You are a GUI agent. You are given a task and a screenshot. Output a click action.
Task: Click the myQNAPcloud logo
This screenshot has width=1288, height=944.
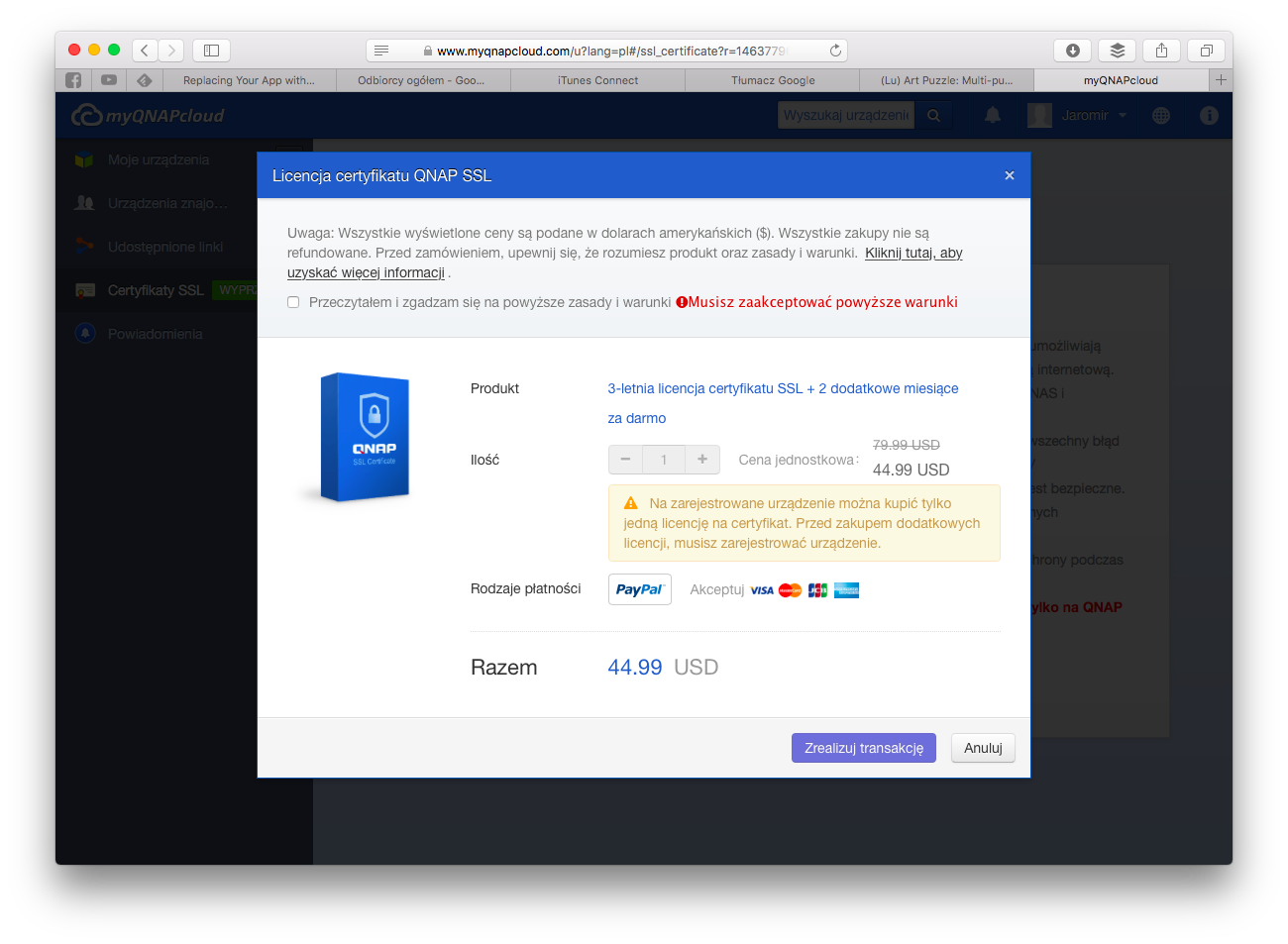pos(148,116)
